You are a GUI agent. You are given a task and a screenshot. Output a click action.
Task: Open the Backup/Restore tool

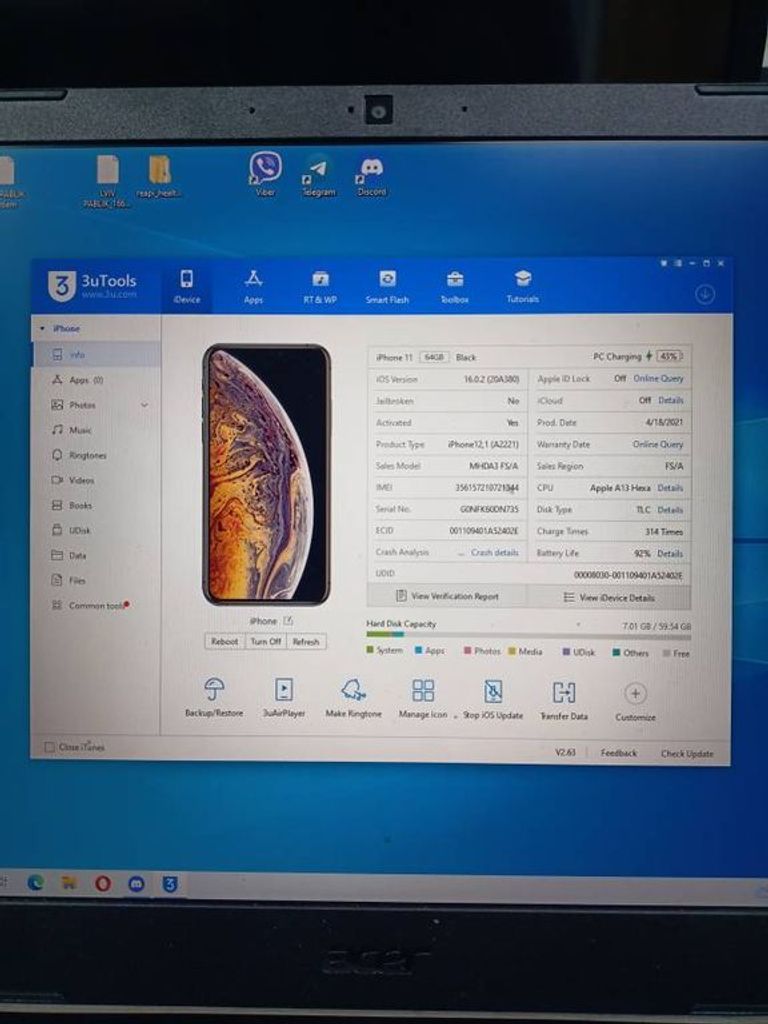click(x=214, y=697)
